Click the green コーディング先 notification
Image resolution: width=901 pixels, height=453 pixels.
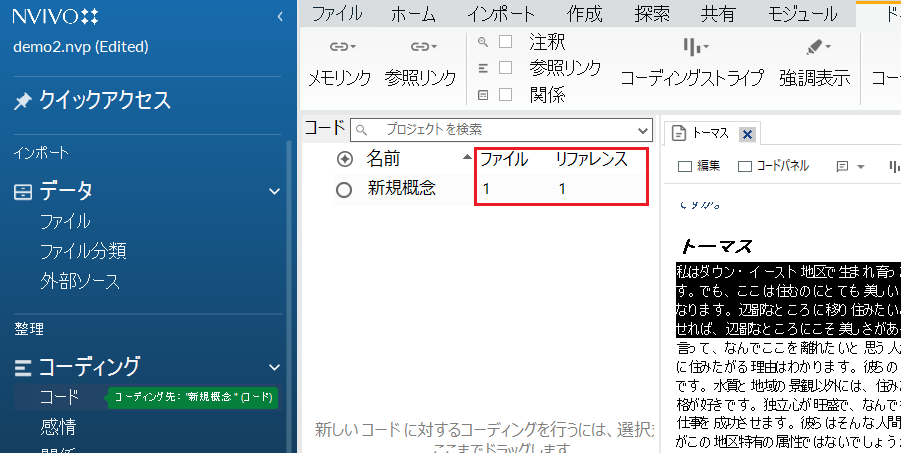click(193, 397)
